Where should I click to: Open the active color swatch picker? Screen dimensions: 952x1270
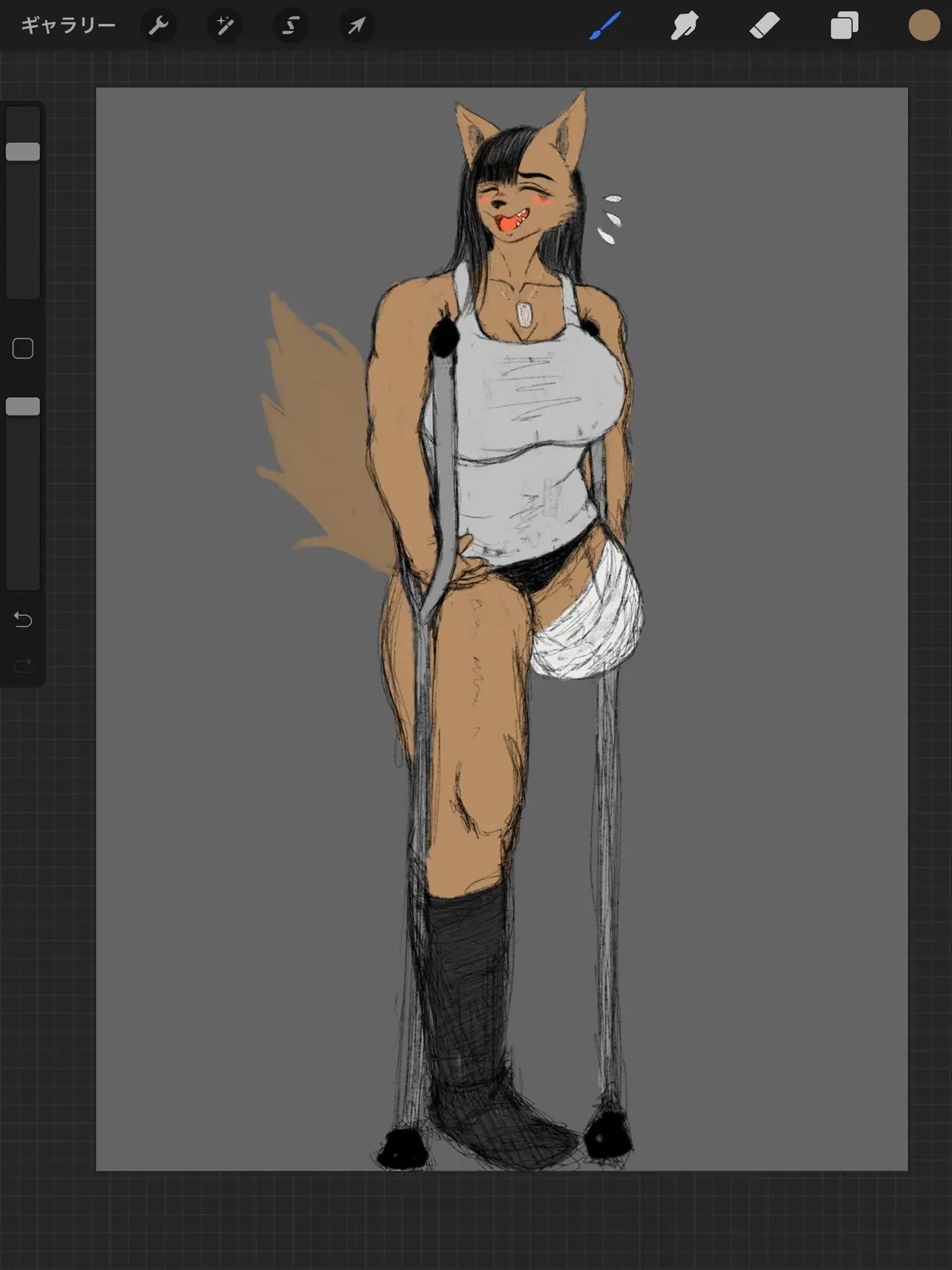(x=924, y=26)
